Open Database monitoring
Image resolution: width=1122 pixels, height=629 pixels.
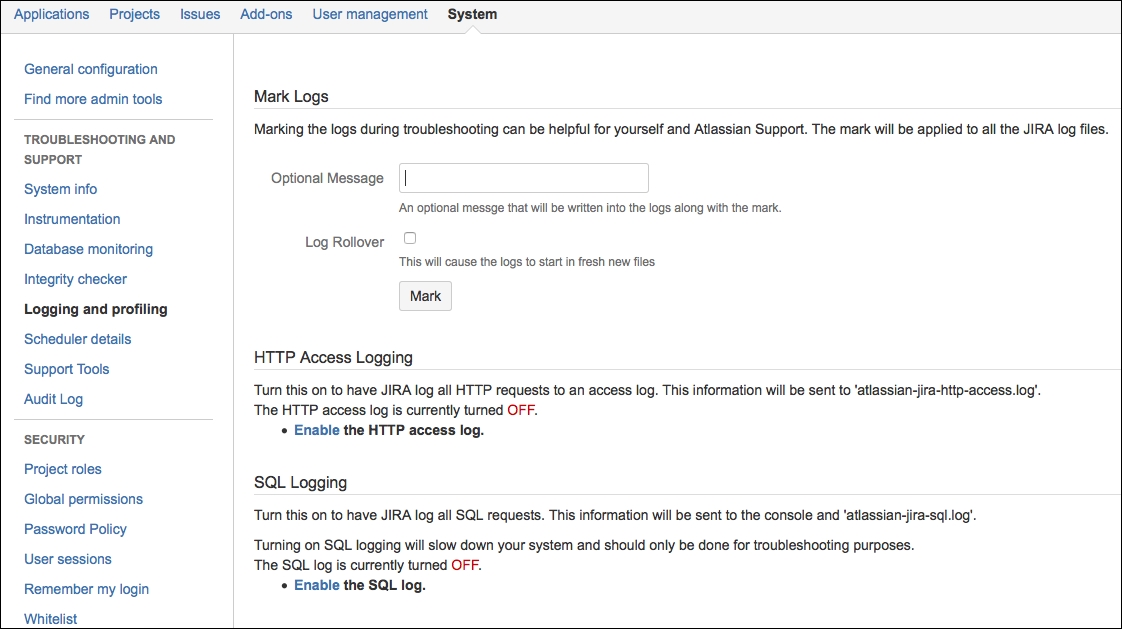tap(87, 249)
